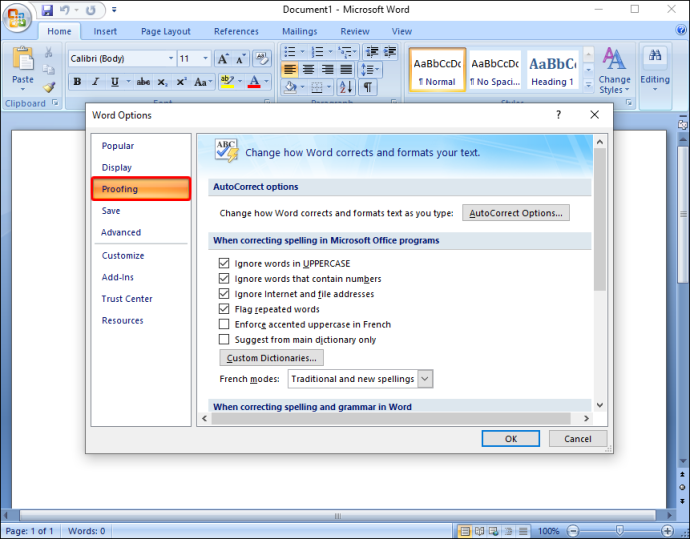This screenshot has width=690, height=539.
Task: Enable Enforce accented uppercase in French
Action: tap(224, 324)
